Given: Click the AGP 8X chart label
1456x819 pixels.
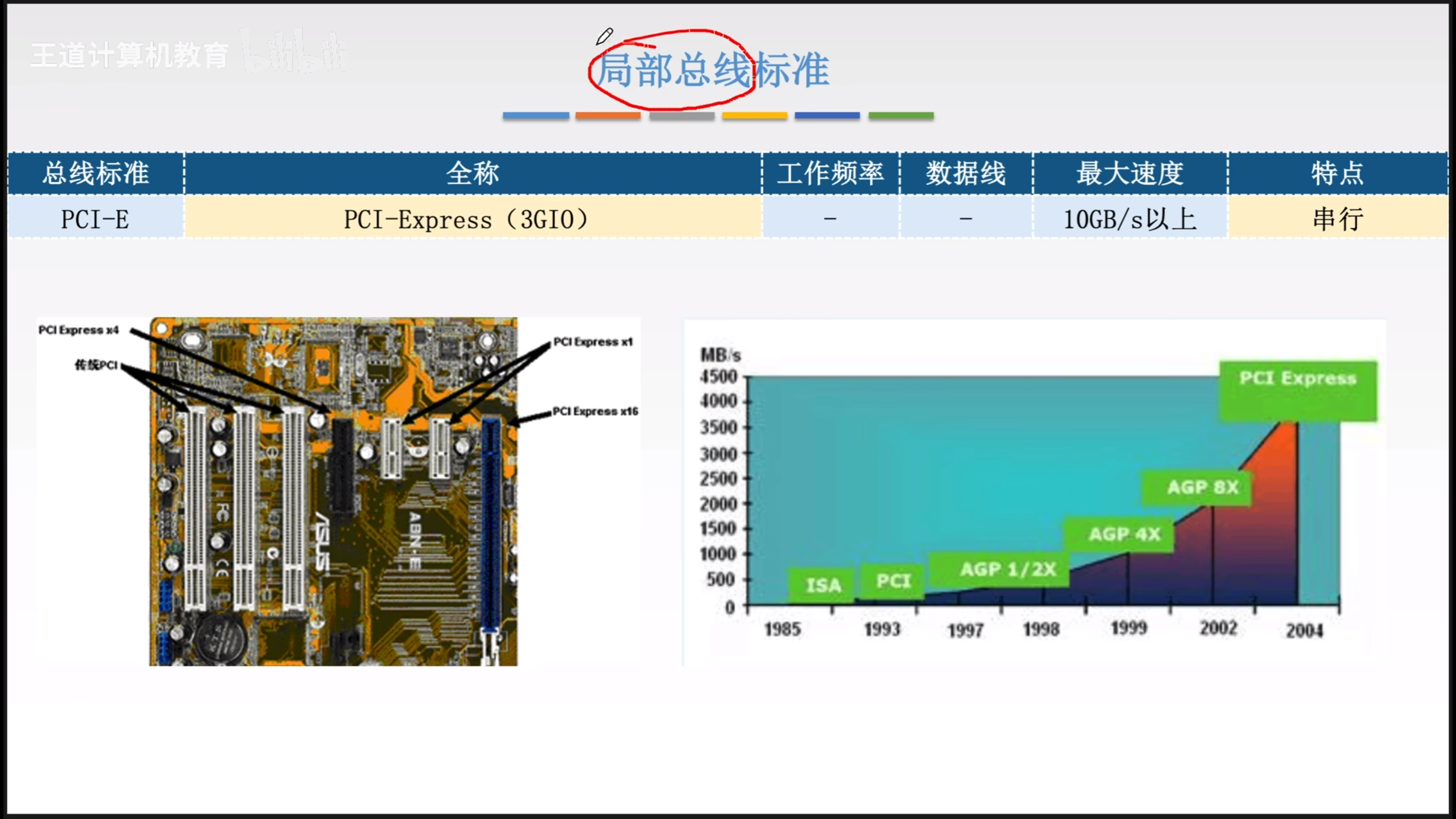Looking at the screenshot, I should click(1202, 487).
